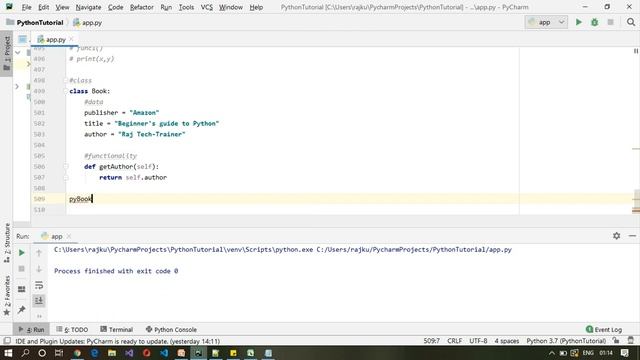Collapse the class Book code fold
The width and height of the screenshot is (640, 360).
pos(66,91)
